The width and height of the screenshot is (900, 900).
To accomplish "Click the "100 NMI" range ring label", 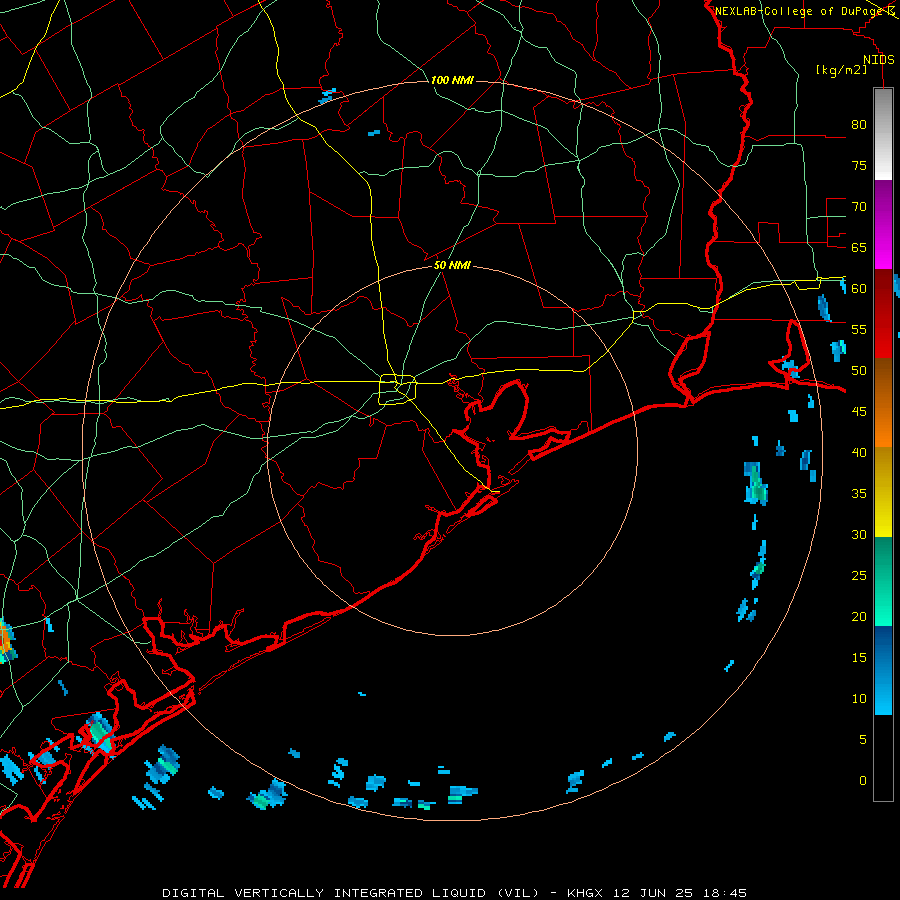I will tap(452, 80).
